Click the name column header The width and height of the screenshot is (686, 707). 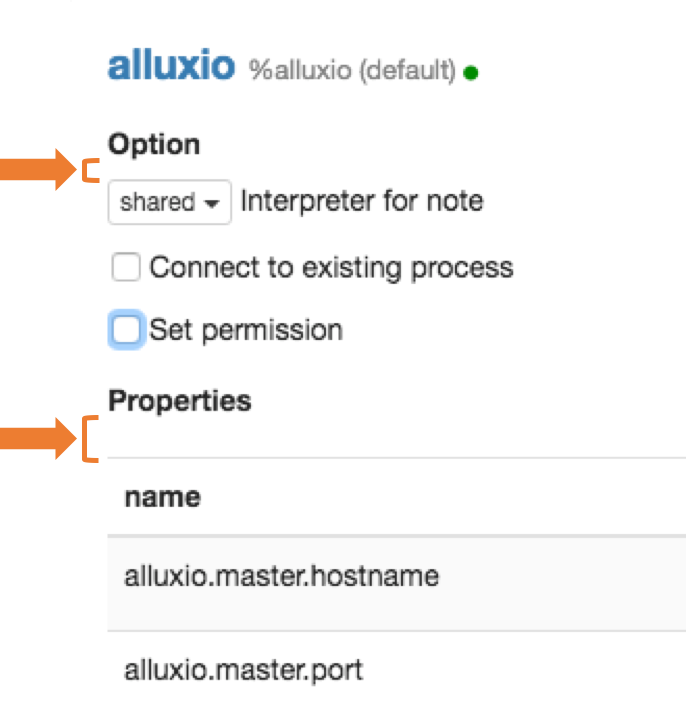(162, 497)
